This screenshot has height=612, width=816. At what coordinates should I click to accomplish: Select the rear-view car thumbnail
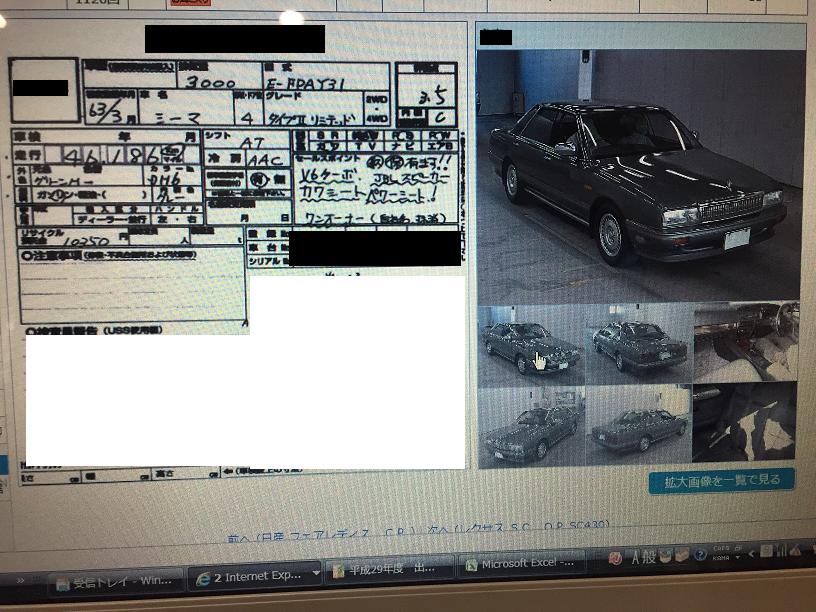[638, 345]
